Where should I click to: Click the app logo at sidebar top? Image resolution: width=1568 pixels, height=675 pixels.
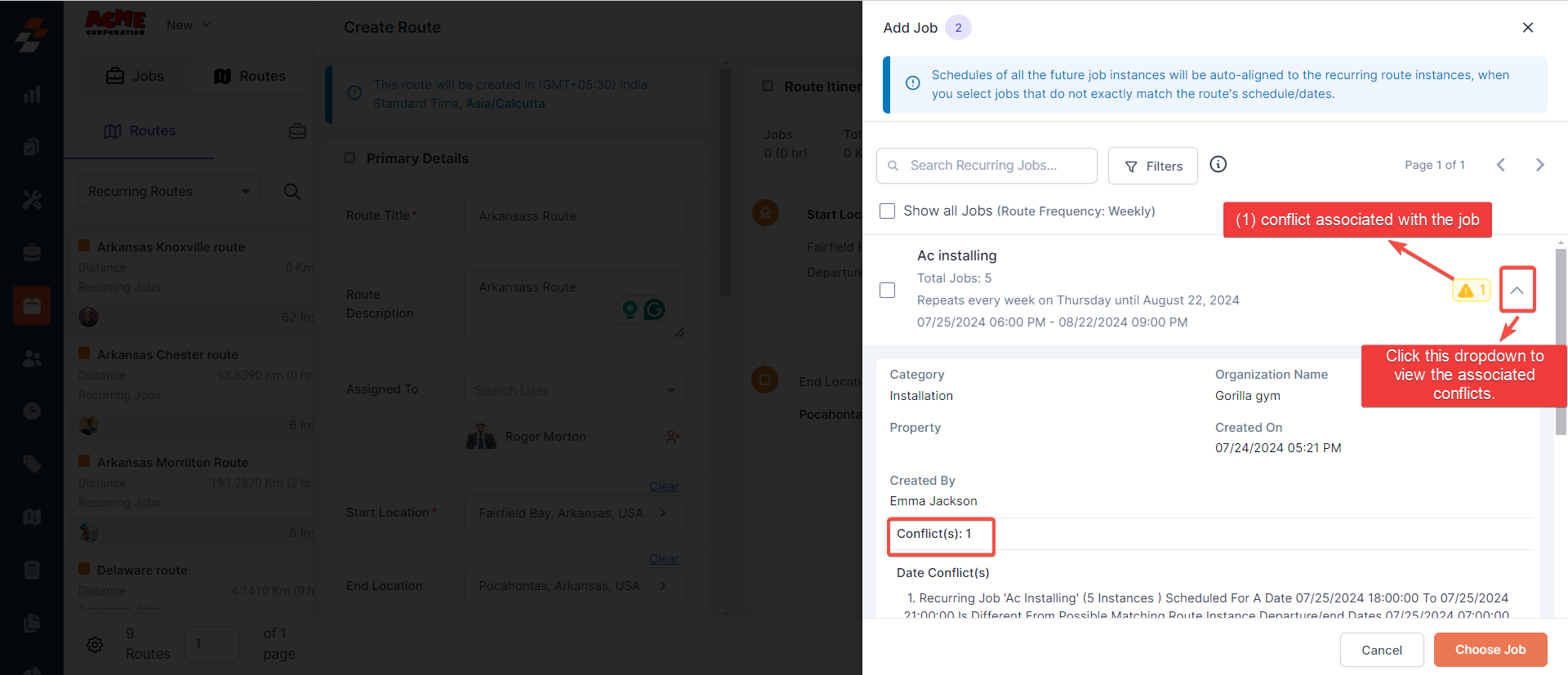(32, 33)
